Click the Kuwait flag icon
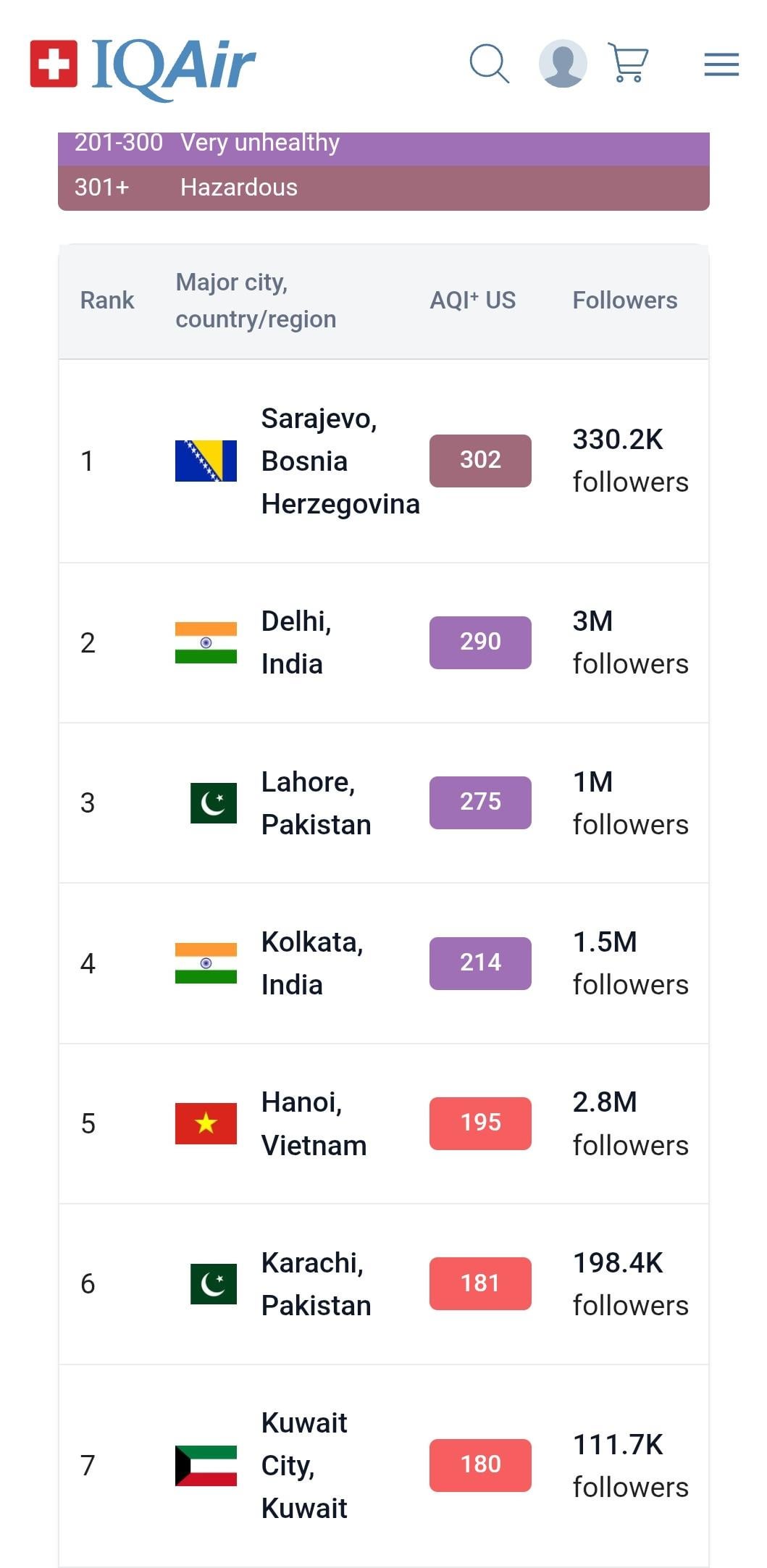This screenshot has height=1568, width=767. point(206,1465)
